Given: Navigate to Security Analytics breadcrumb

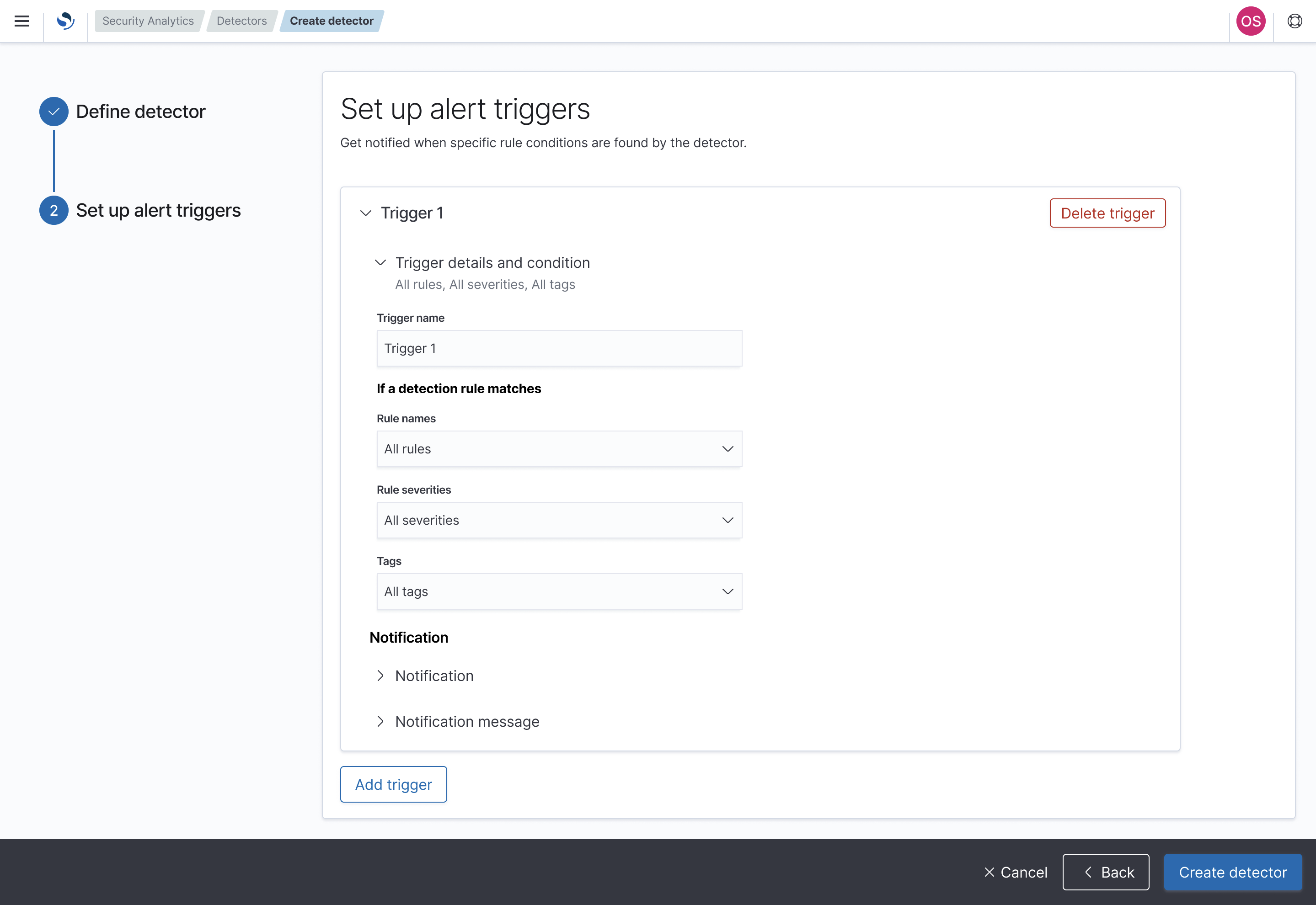Looking at the screenshot, I should click(x=149, y=21).
